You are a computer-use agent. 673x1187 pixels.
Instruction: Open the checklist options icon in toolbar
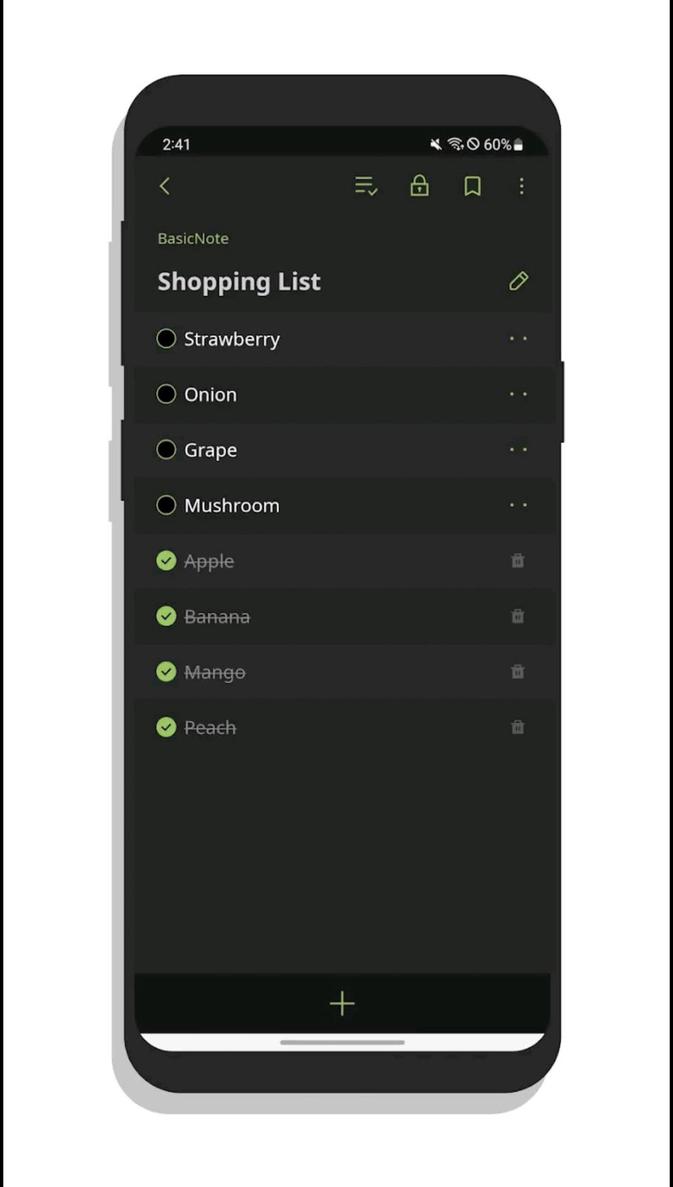click(x=364, y=186)
